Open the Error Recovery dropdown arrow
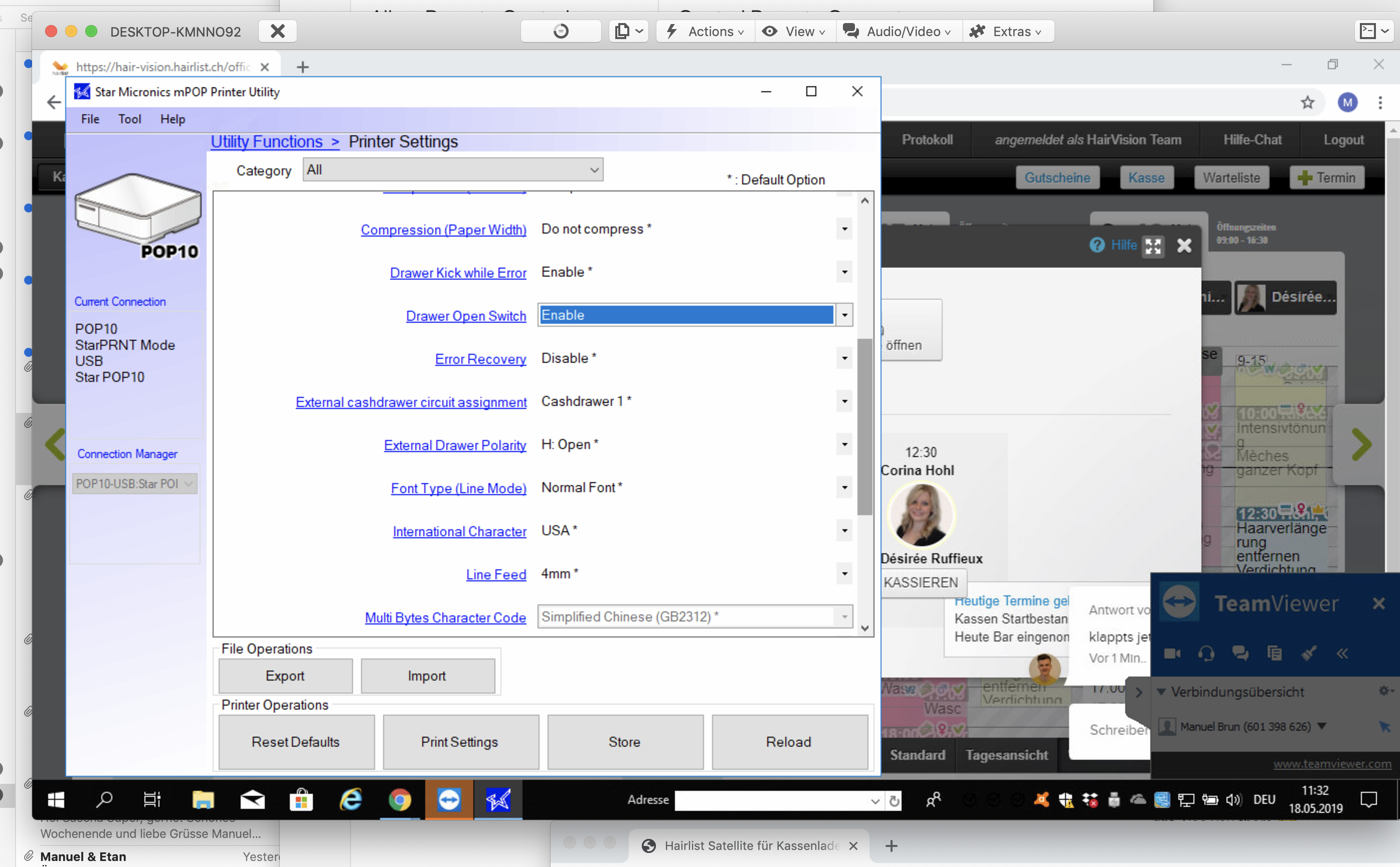1400x867 pixels. [844, 358]
